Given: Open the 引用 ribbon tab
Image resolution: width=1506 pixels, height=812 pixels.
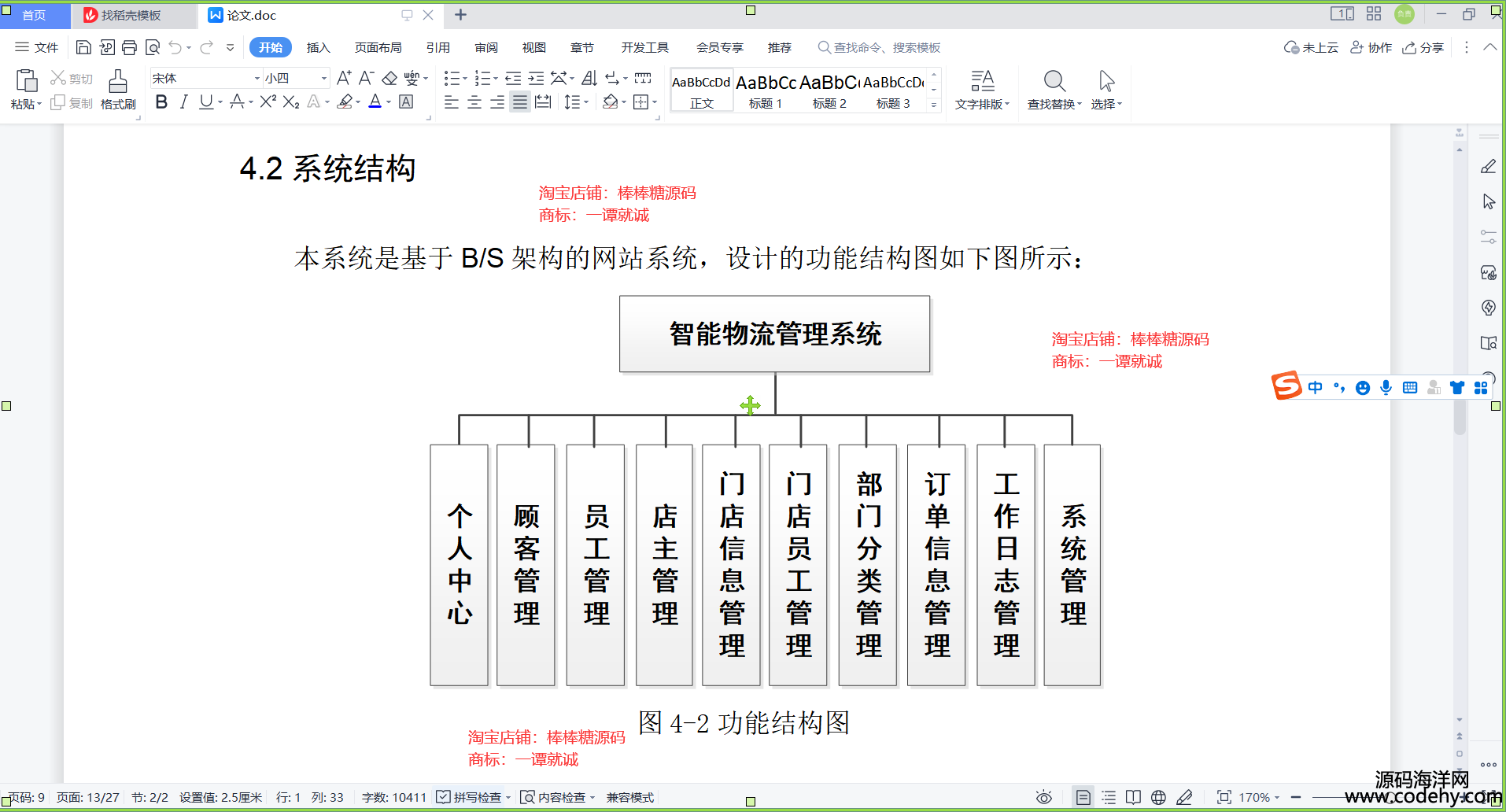Looking at the screenshot, I should click(x=438, y=47).
